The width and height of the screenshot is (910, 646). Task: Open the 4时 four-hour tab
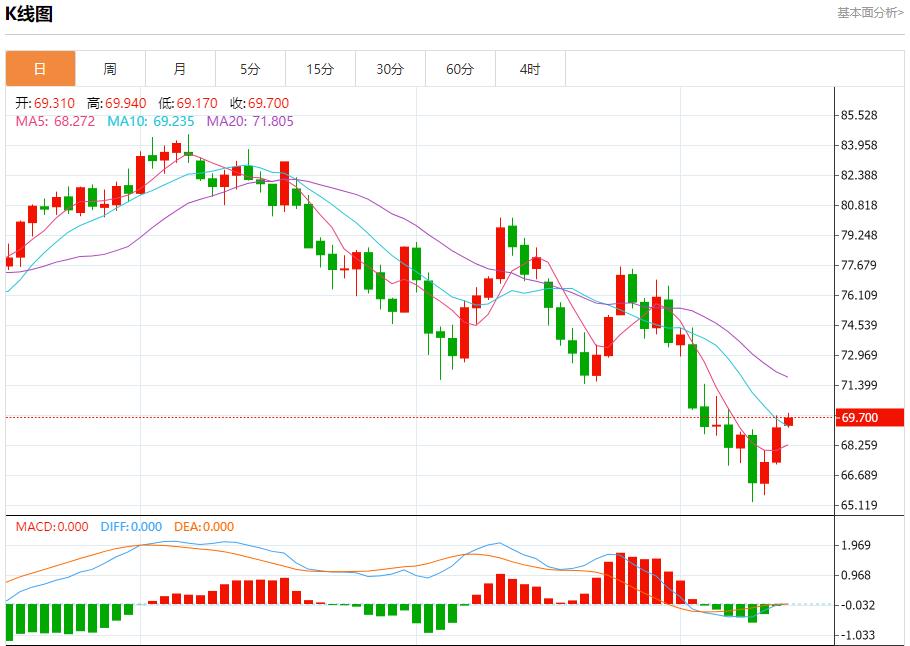pyautogui.click(x=530, y=69)
